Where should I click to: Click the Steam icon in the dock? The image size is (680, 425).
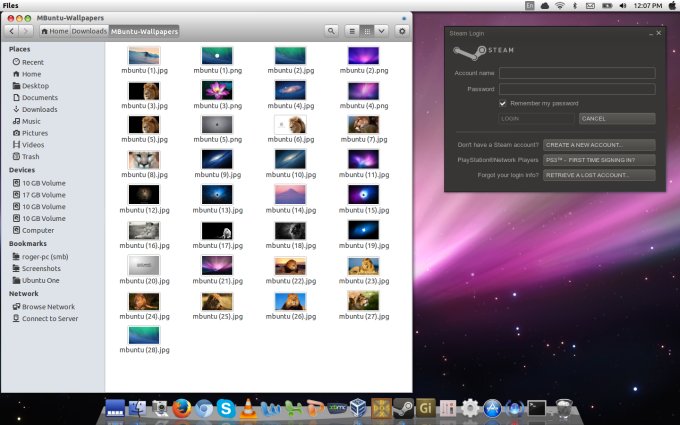pyautogui.click(x=403, y=408)
